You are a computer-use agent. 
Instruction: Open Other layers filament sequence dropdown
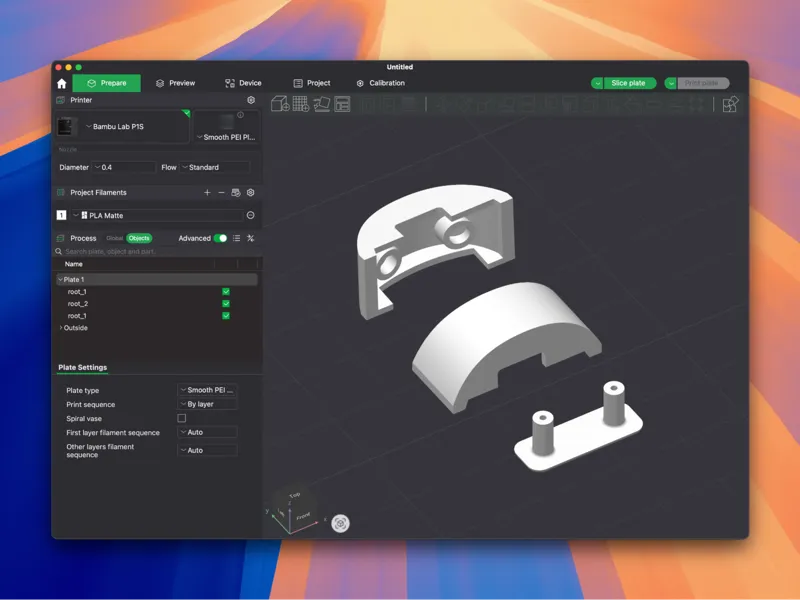(207, 451)
